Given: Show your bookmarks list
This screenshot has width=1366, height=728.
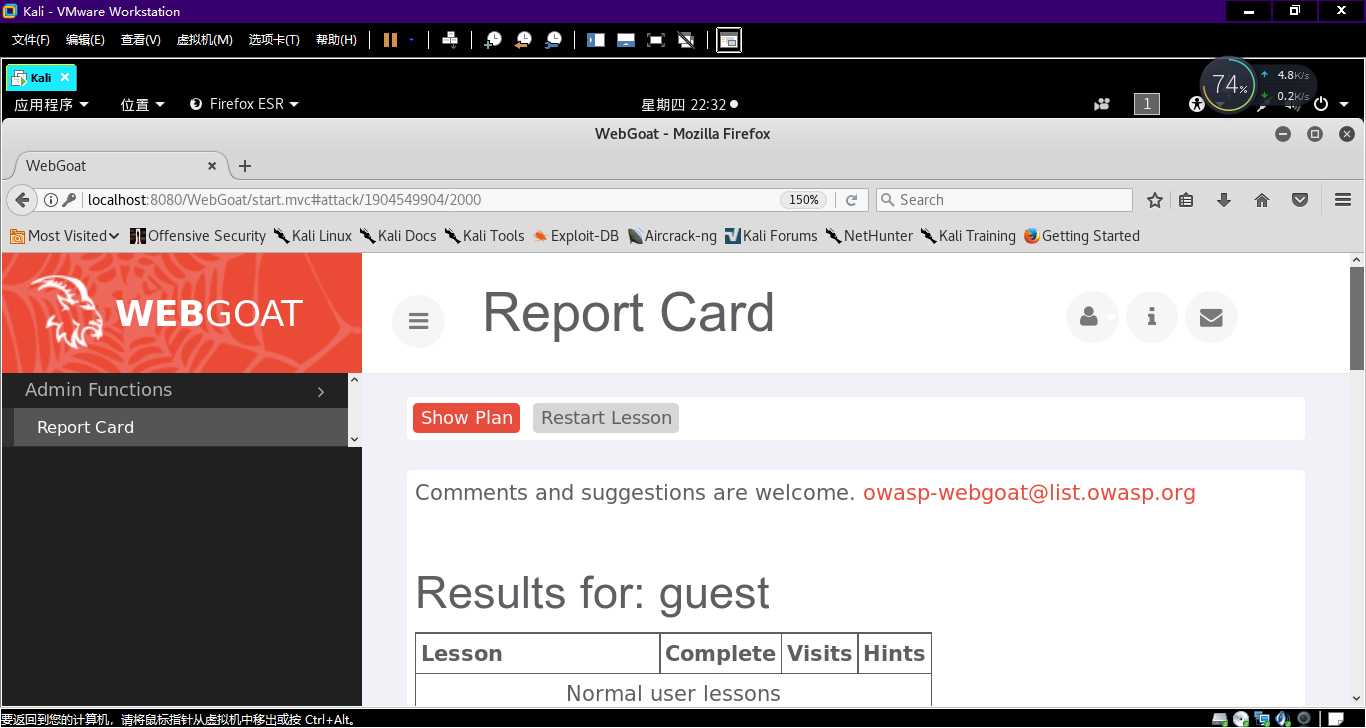Looking at the screenshot, I should (1186, 200).
